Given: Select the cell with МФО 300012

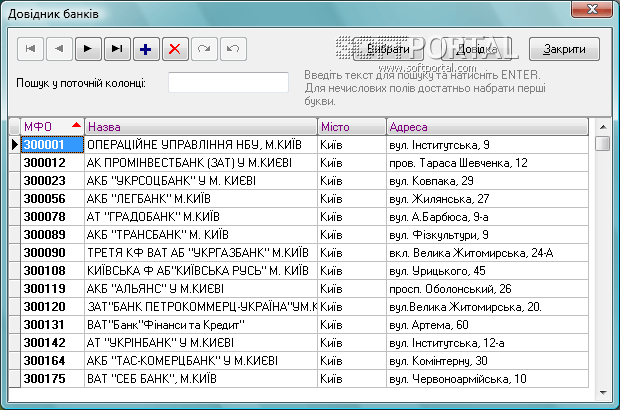Looking at the screenshot, I should [52, 163].
